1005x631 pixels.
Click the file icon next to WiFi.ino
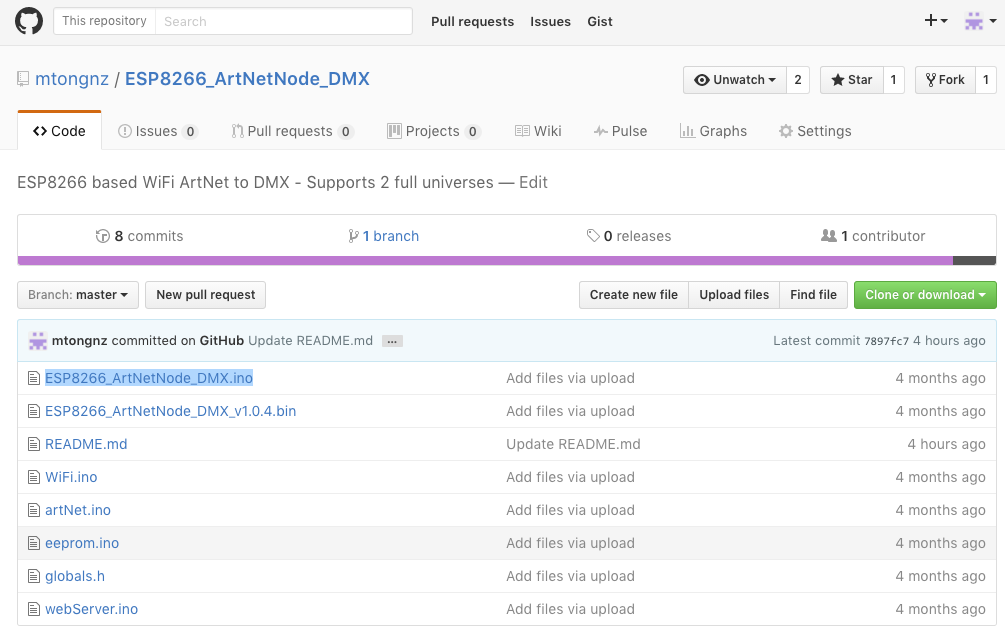(34, 477)
